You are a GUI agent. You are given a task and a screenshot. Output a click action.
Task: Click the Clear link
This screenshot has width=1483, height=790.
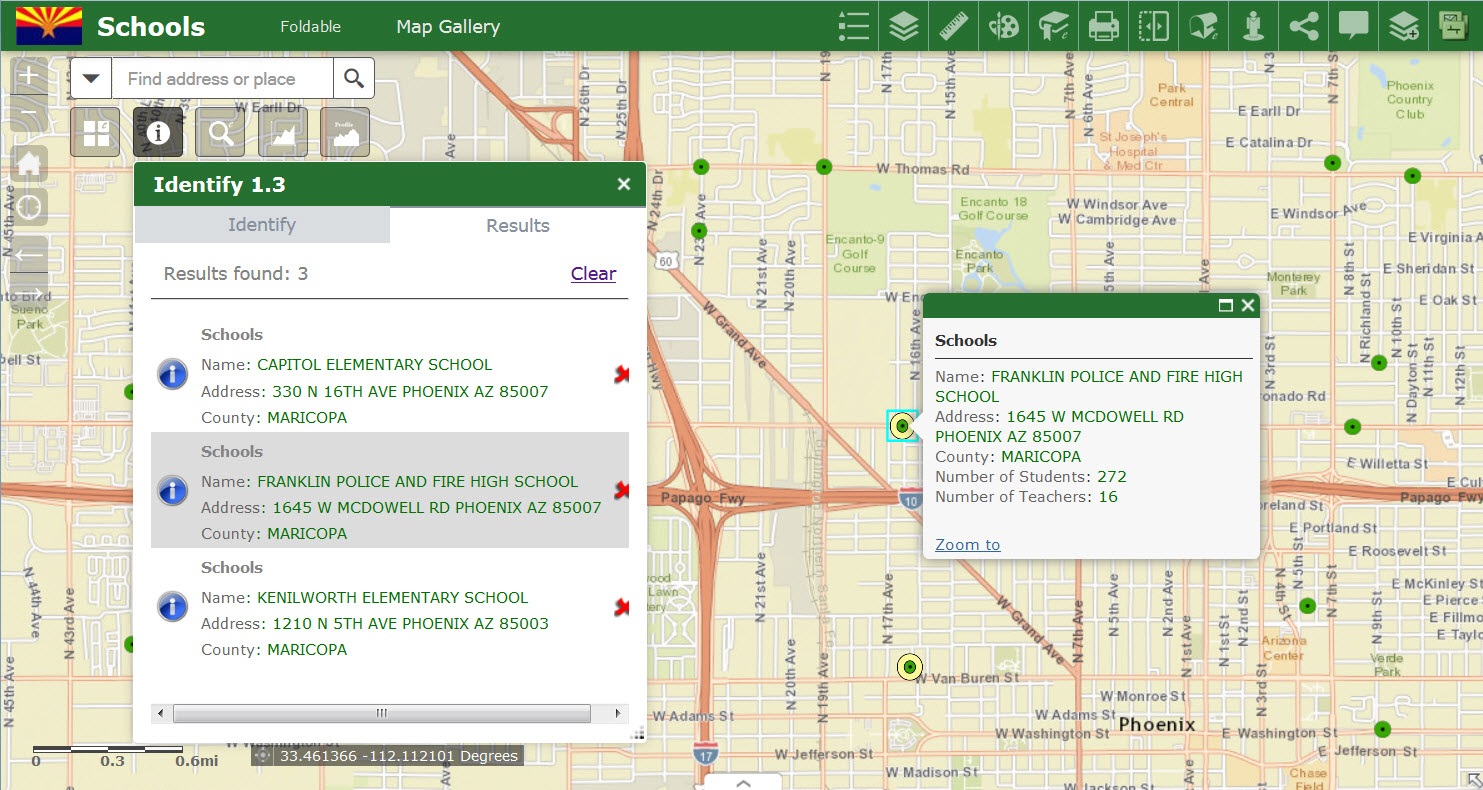[x=593, y=274]
